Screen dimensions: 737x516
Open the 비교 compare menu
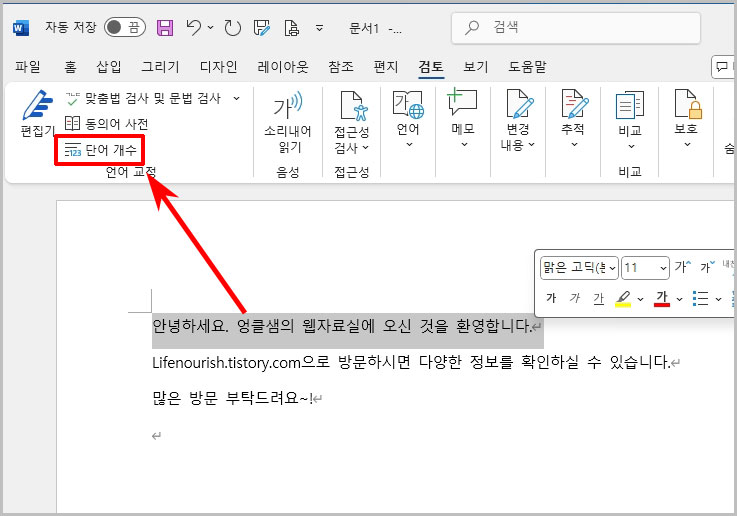tap(630, 120)
